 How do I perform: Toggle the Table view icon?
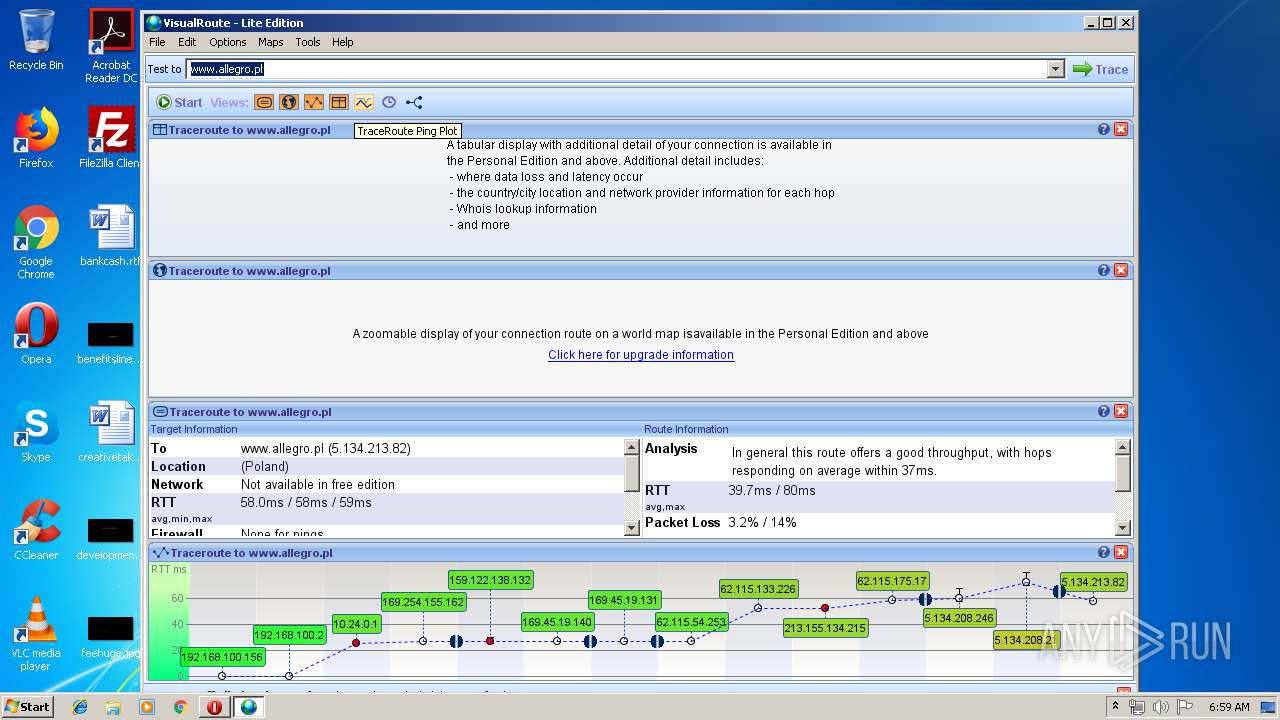pyautogui.click(x=339, y=102)
